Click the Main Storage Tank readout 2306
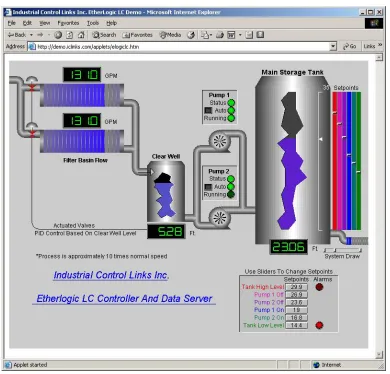The image size is (390, 374). pos(288,247)
